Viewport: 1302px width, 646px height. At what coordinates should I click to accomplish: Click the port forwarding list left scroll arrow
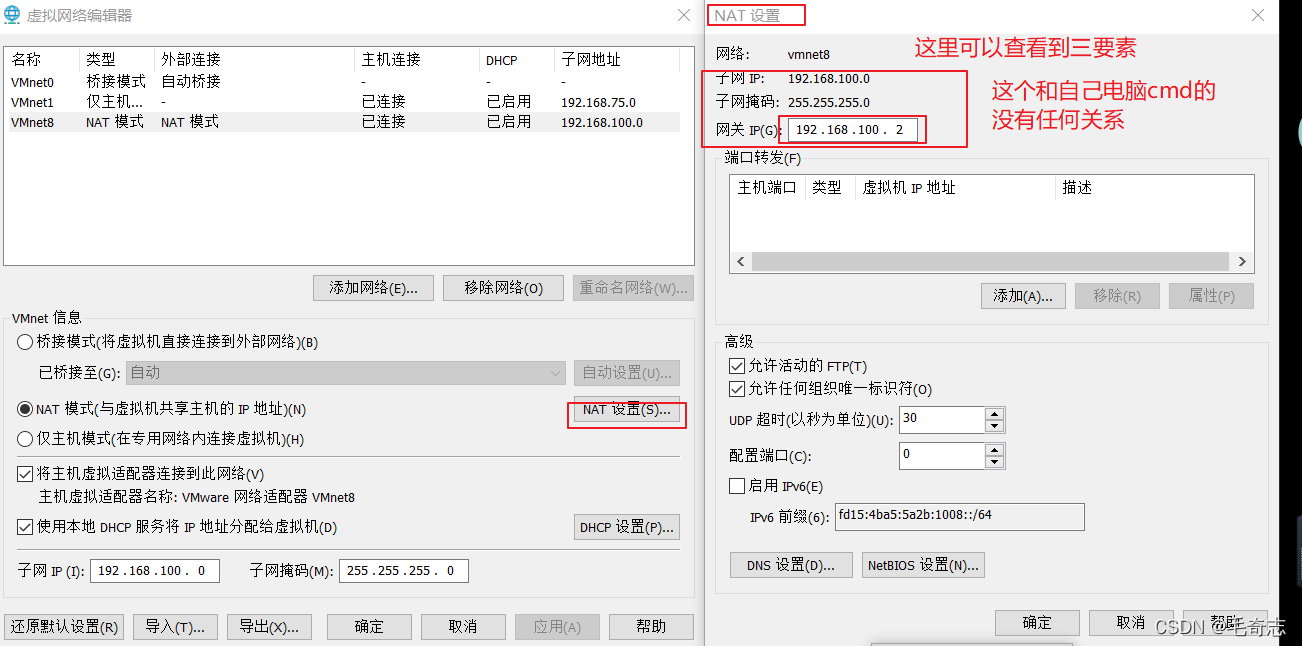click(741, 262)
